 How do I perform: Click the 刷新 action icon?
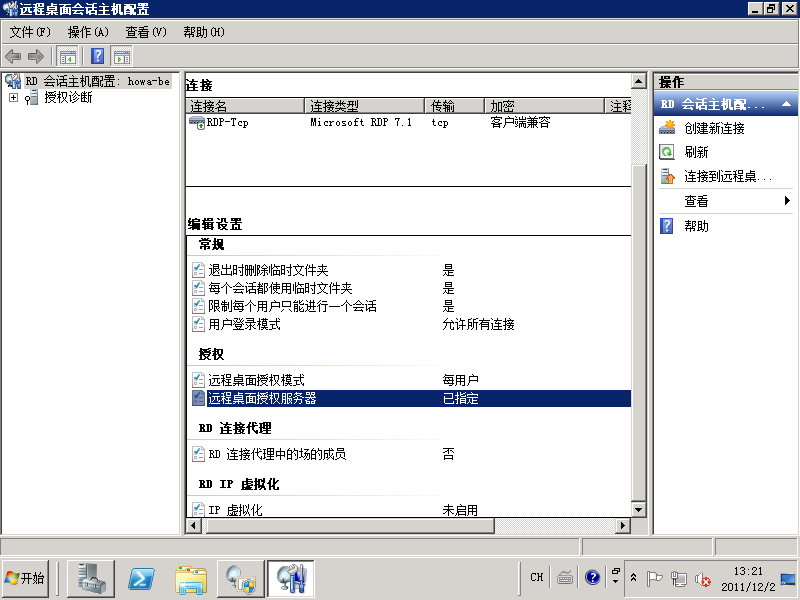point(667,152)
